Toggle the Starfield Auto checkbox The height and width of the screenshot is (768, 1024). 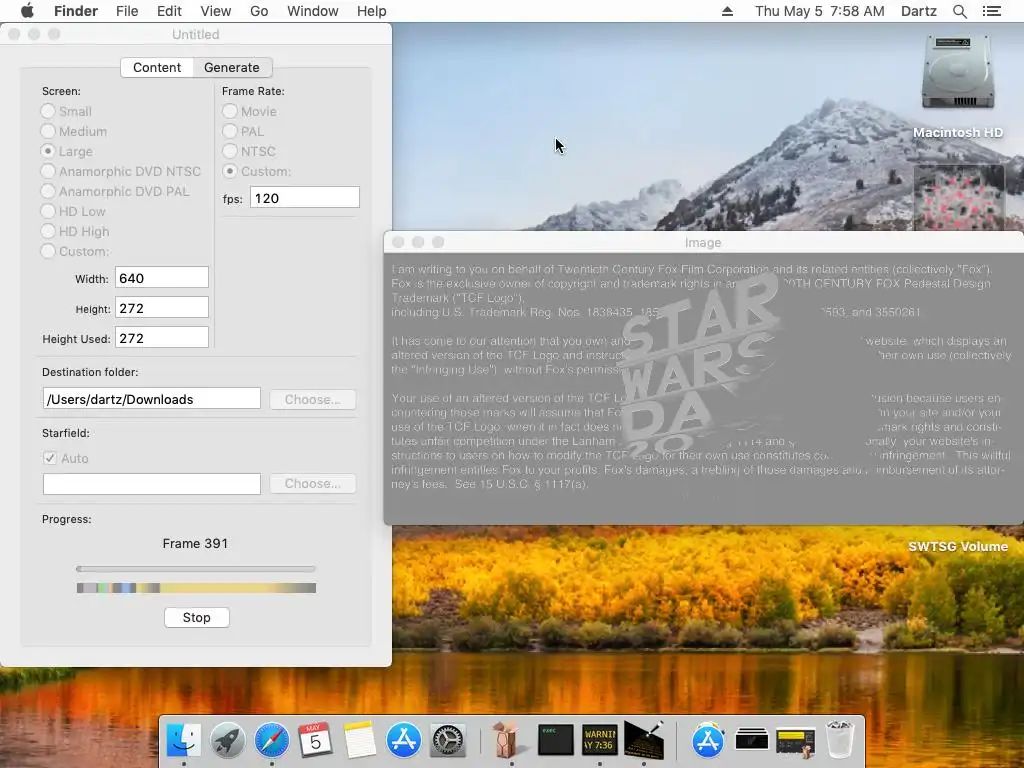[50, 458]
